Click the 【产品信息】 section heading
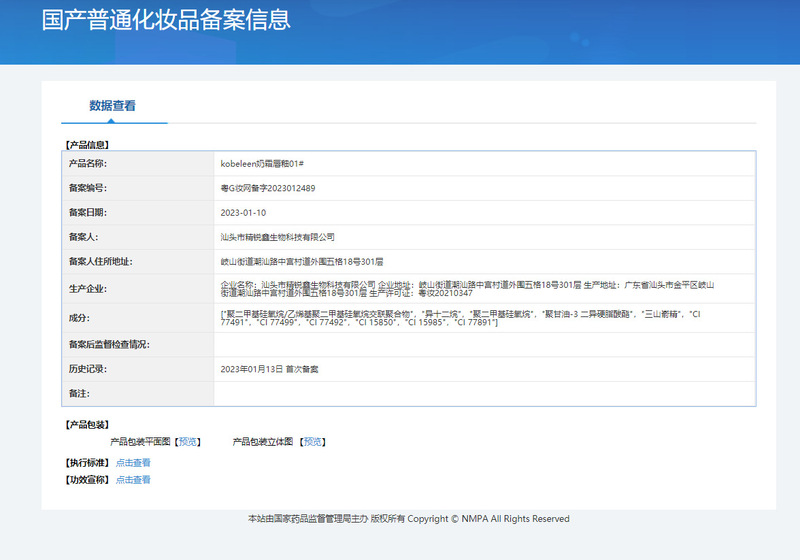Screen dimensions: 800x560 click(87, 145)
